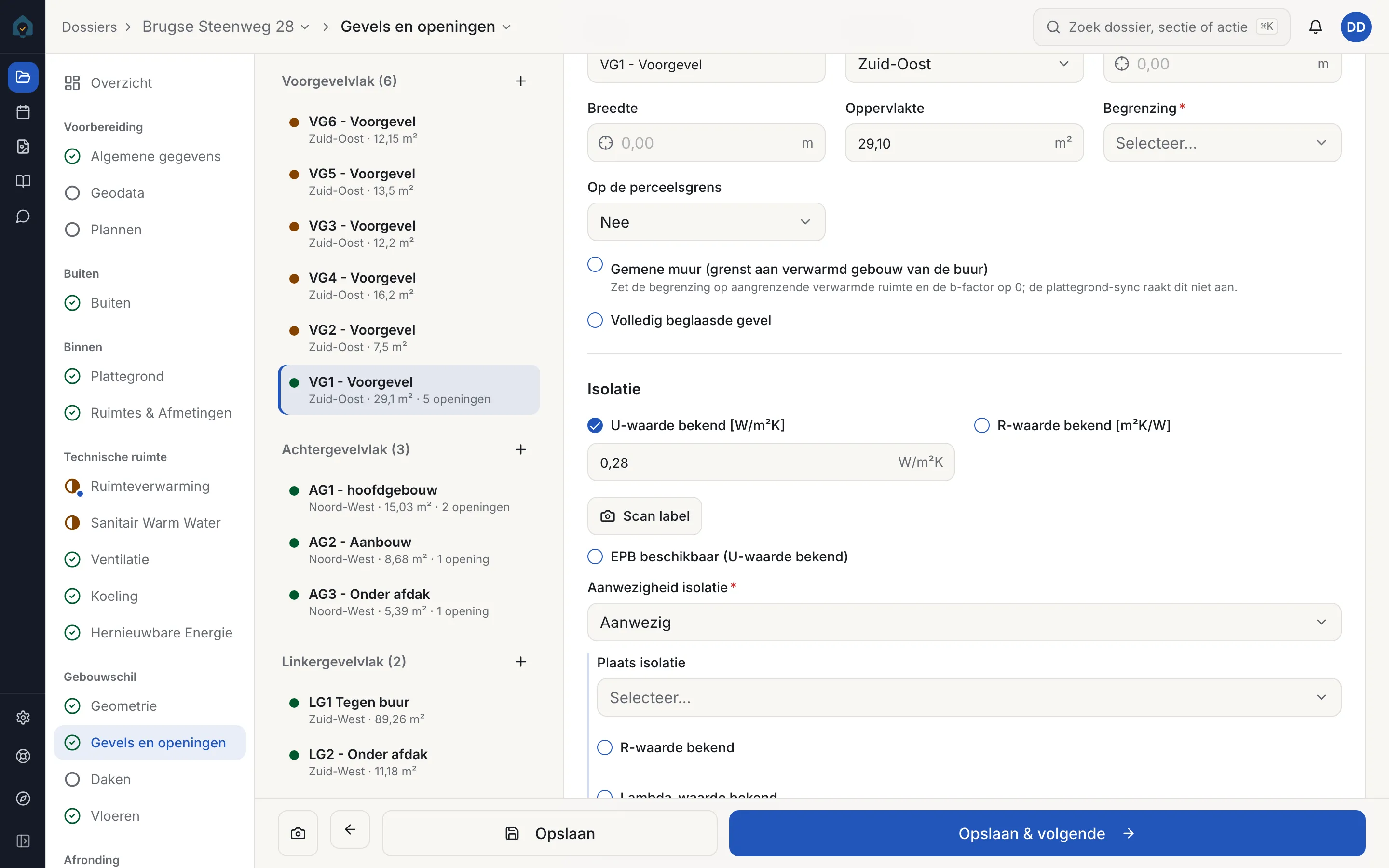The image size is (1389, 868).
Task: Select R-waarde bekend [m²K/W] option
Action: 982,425
